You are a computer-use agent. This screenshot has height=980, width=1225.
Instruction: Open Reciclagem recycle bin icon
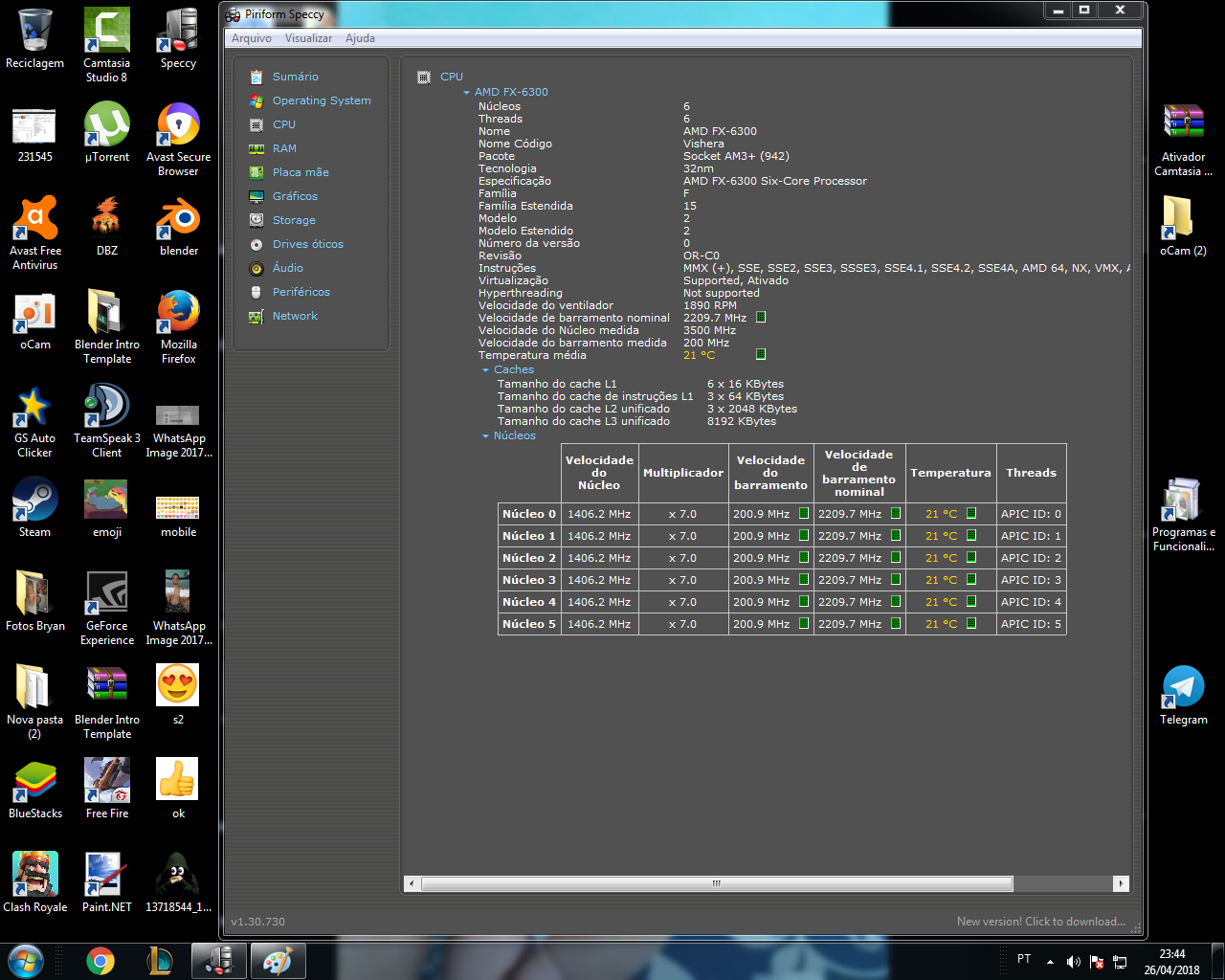pos(35,38)
